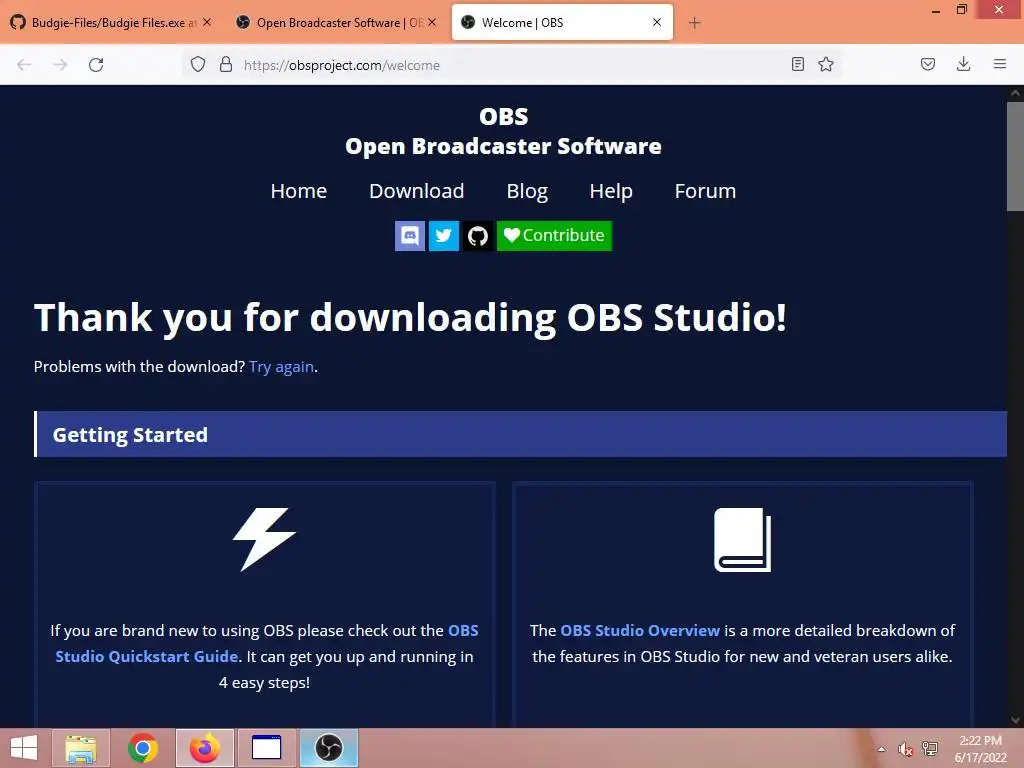
Task: Show hidden system tray icons
Action: [882, 749]
